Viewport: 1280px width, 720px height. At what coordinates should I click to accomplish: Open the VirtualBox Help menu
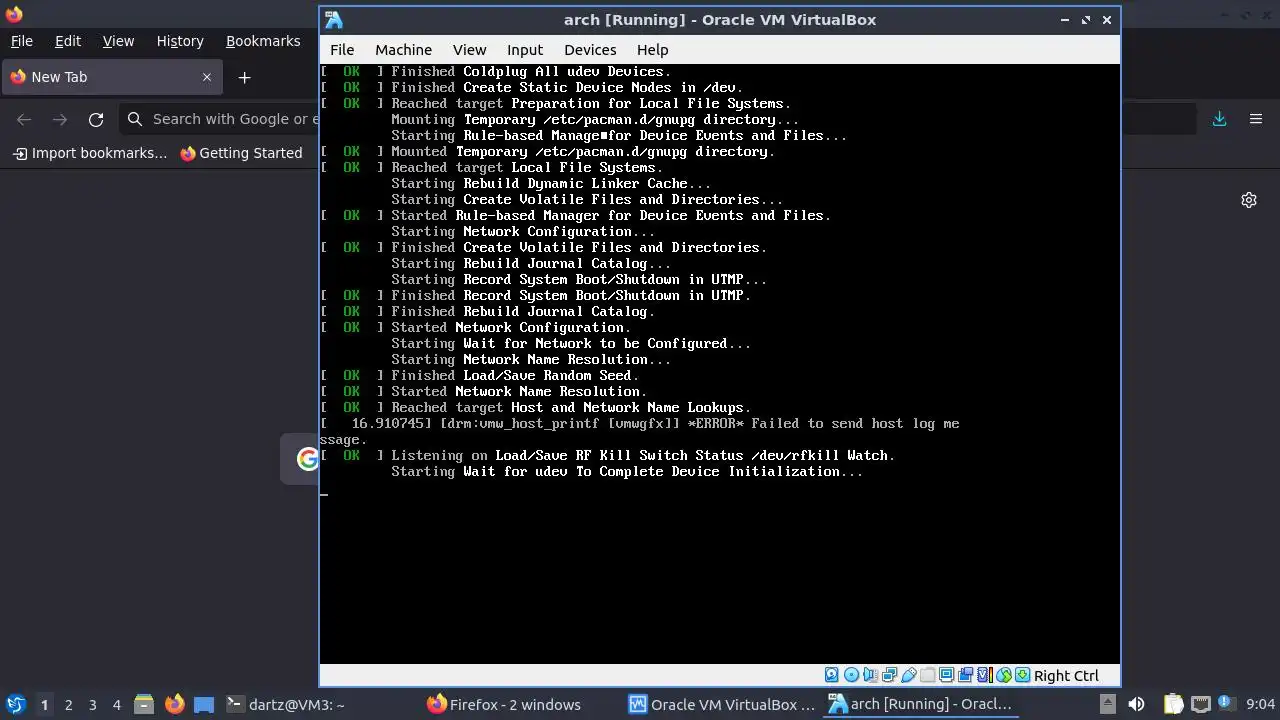652,50
